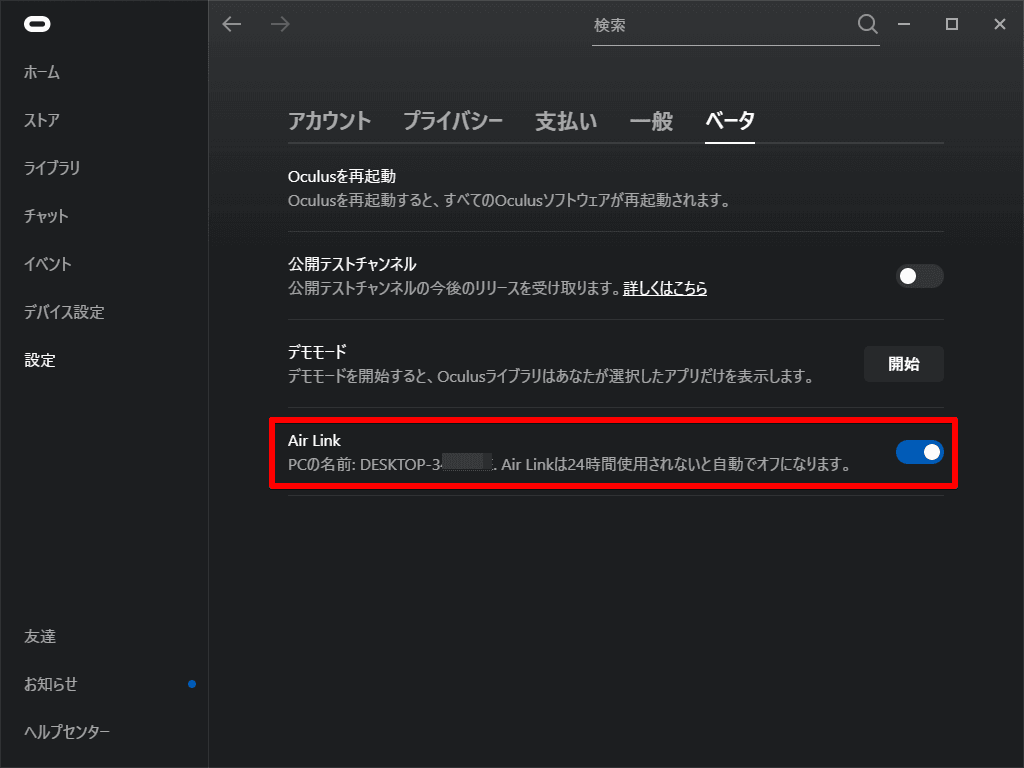Minimize the Oculus window
The image size is (1024, 768).
coord(904,24)
